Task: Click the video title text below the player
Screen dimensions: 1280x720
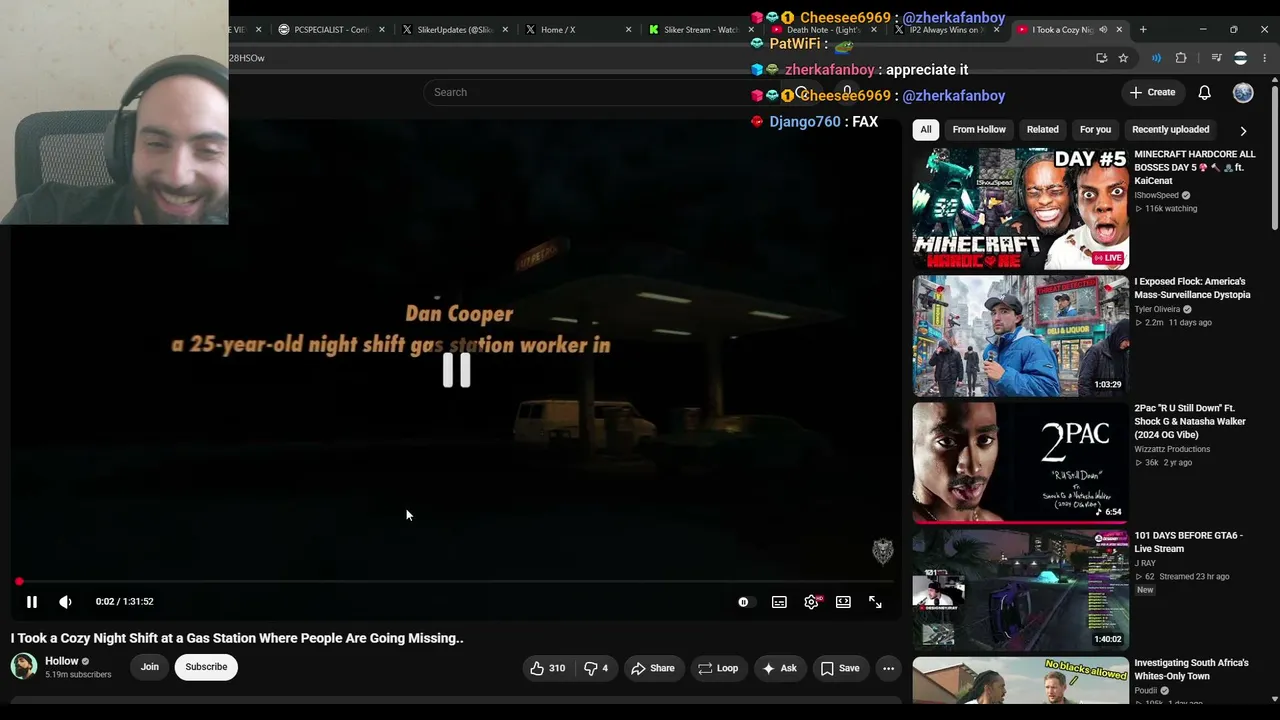Action: click(237, 638)
